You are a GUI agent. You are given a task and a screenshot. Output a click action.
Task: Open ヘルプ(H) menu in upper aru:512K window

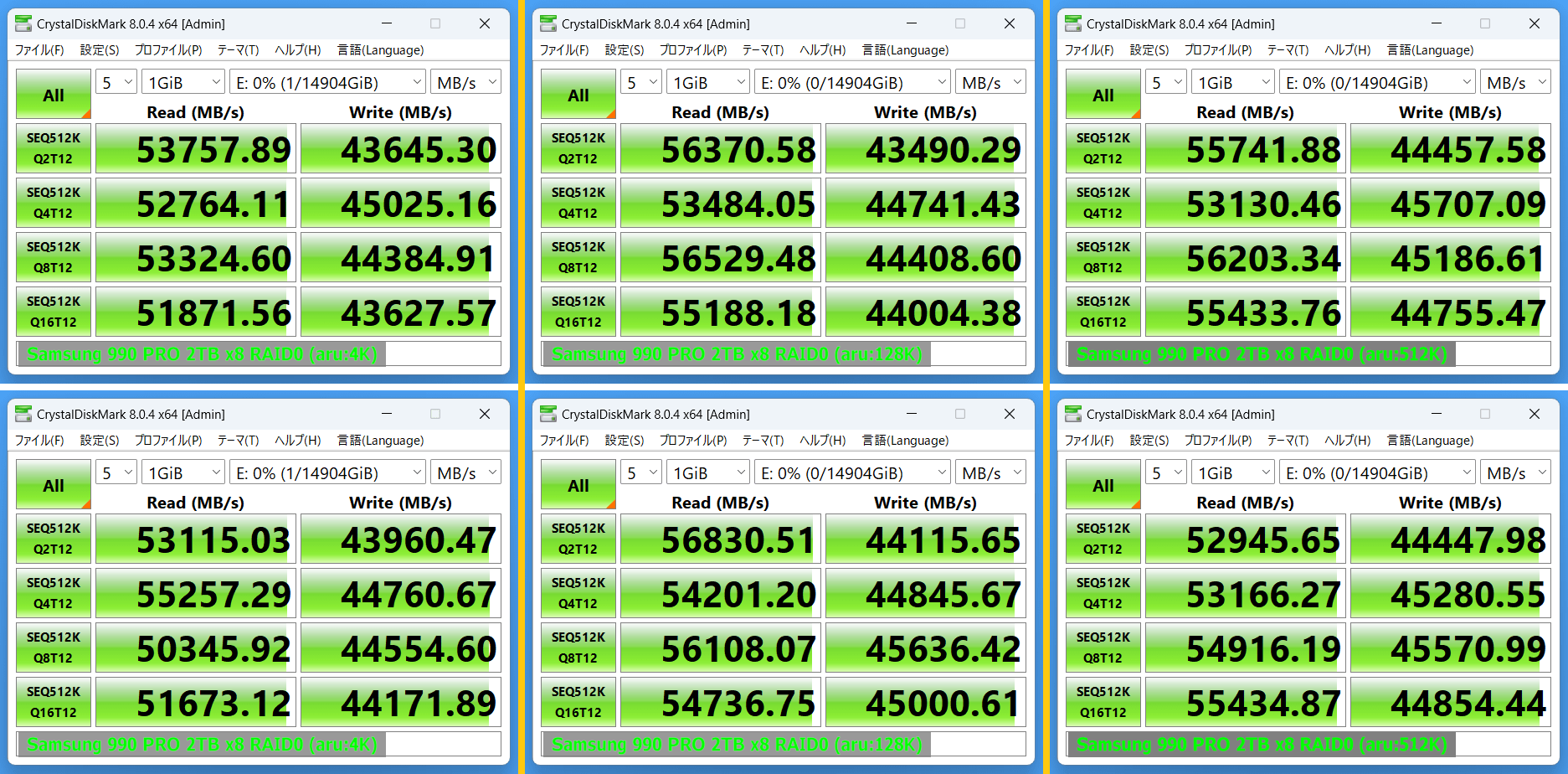tap(1348, 50)
